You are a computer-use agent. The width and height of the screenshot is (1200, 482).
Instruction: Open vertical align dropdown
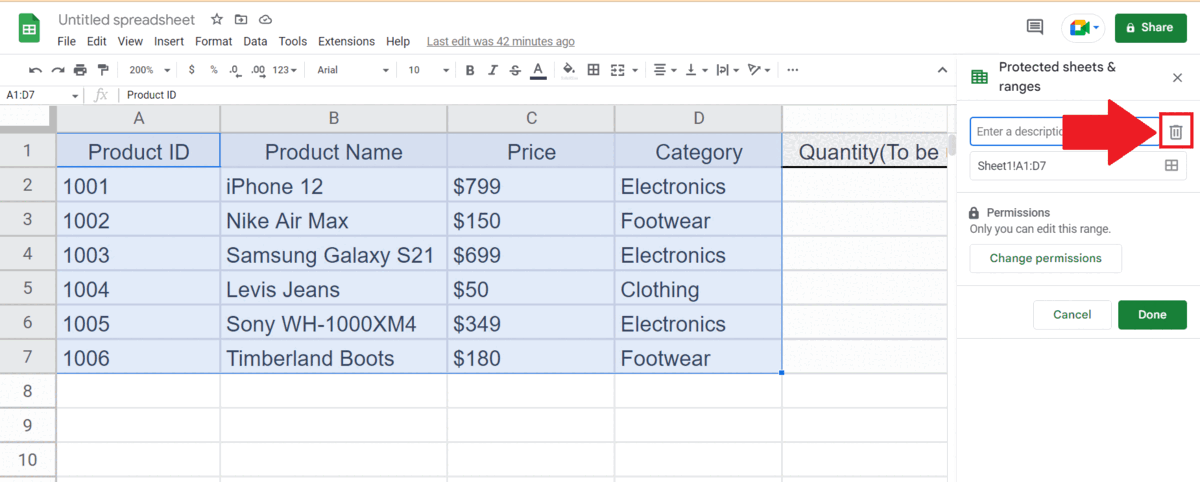tap(697, 70)
